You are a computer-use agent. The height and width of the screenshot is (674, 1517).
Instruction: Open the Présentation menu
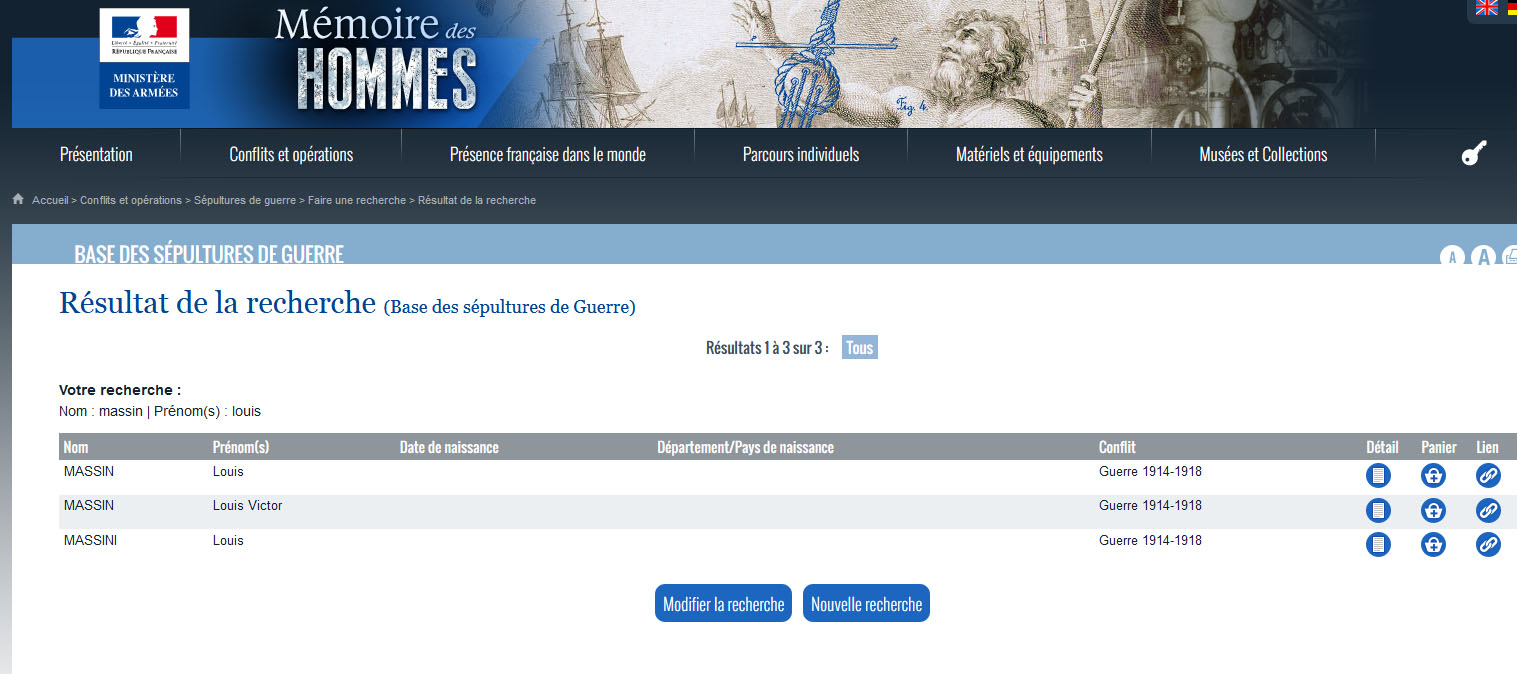(96, 155)
